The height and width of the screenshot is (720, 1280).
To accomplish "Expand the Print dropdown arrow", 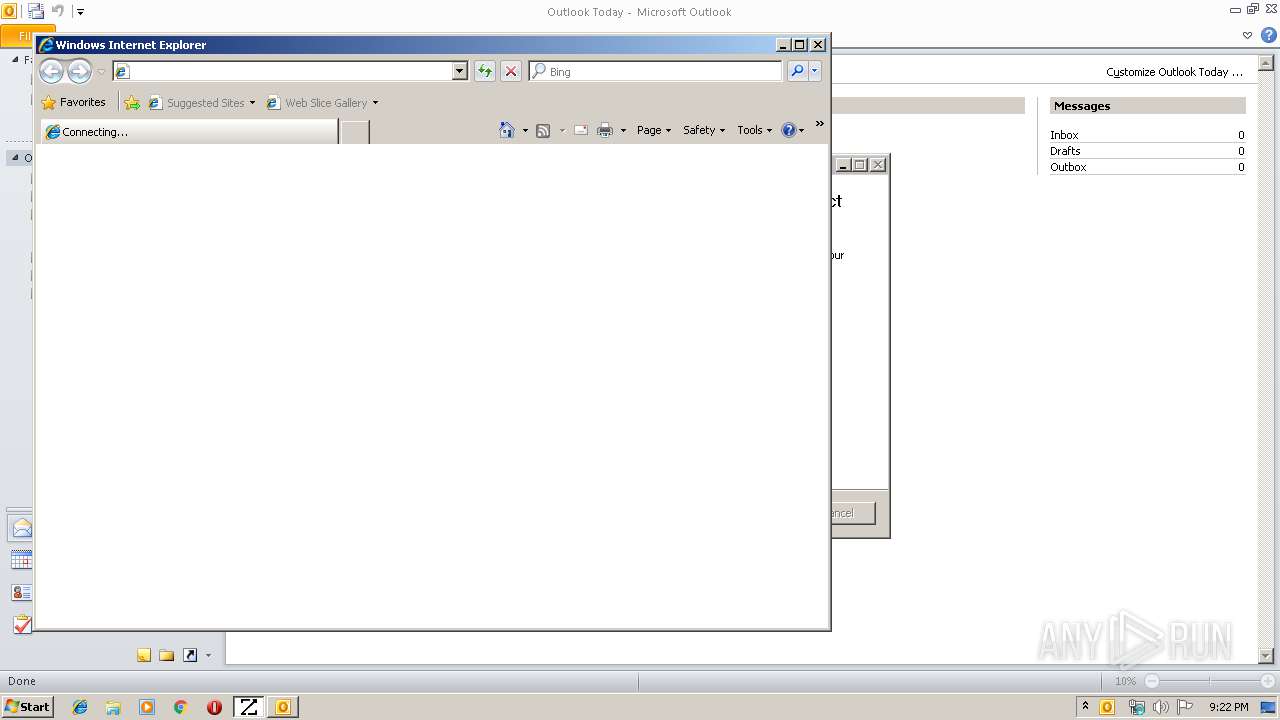I will coord(623,130).
